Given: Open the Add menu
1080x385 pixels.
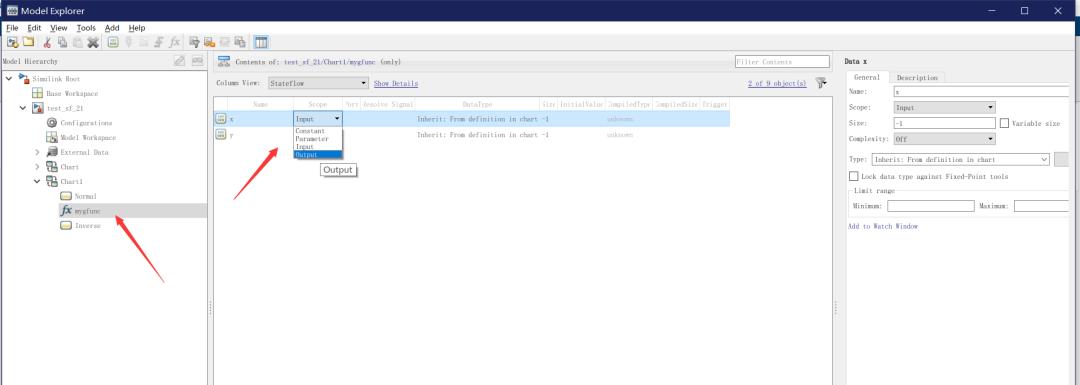Looking at the screenshot, I should click(x=112, y=28).
